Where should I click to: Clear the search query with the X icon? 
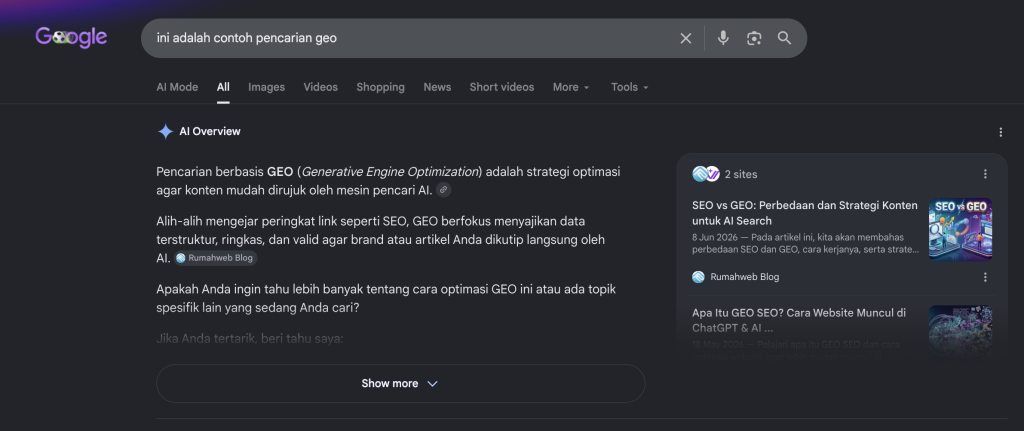(x=686, y=39)
